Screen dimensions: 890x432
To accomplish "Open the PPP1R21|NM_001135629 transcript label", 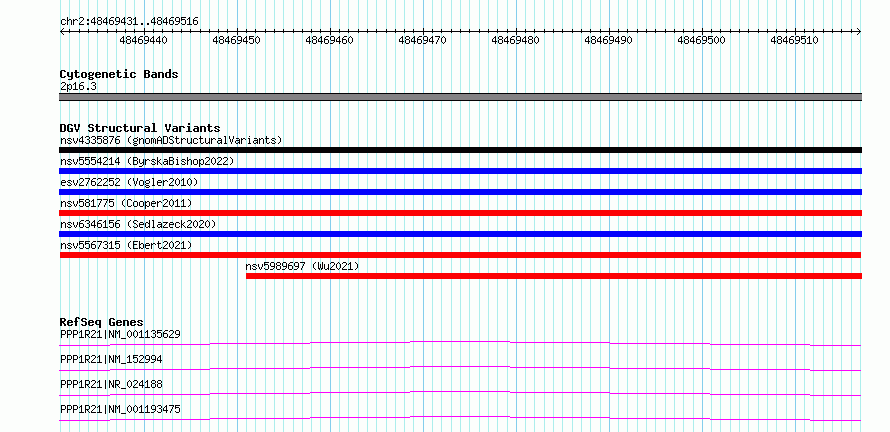I will (120, 334).
